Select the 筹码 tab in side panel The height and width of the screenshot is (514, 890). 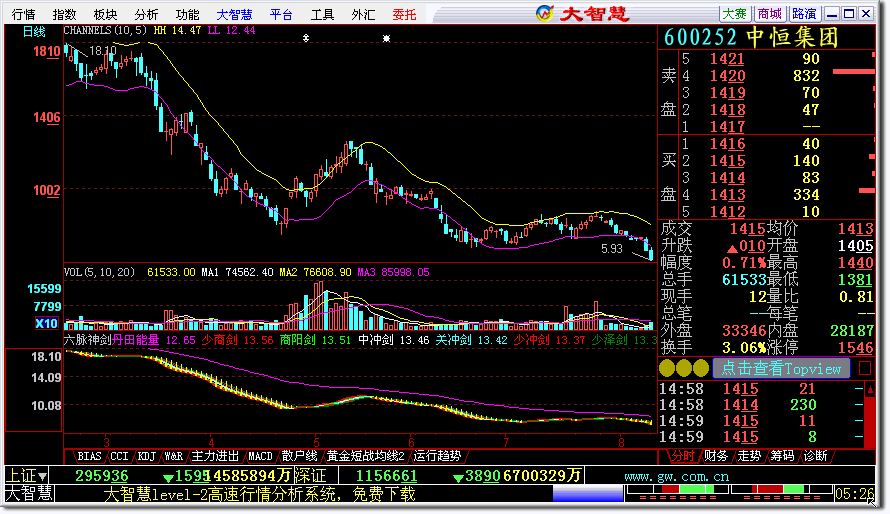click(782, 456)
